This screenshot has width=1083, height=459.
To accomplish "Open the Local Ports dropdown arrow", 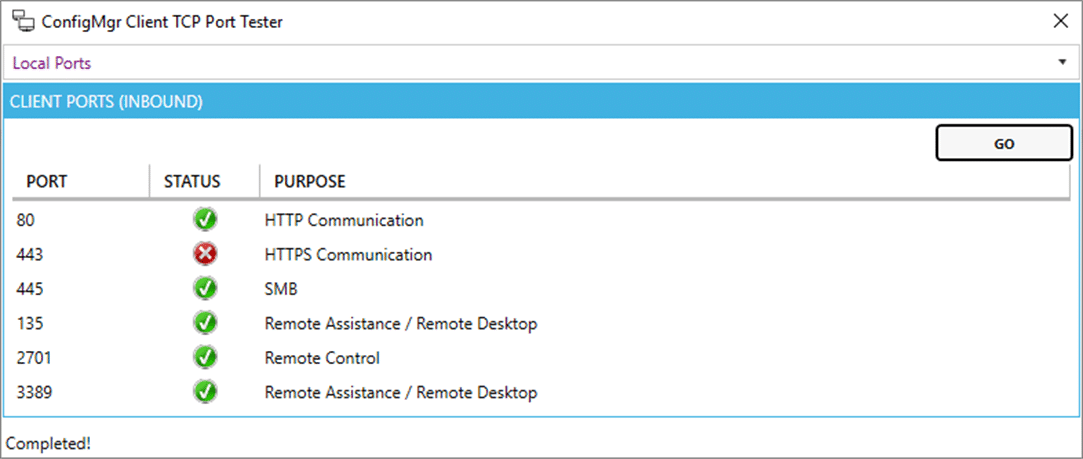I will coord(1062,63).
